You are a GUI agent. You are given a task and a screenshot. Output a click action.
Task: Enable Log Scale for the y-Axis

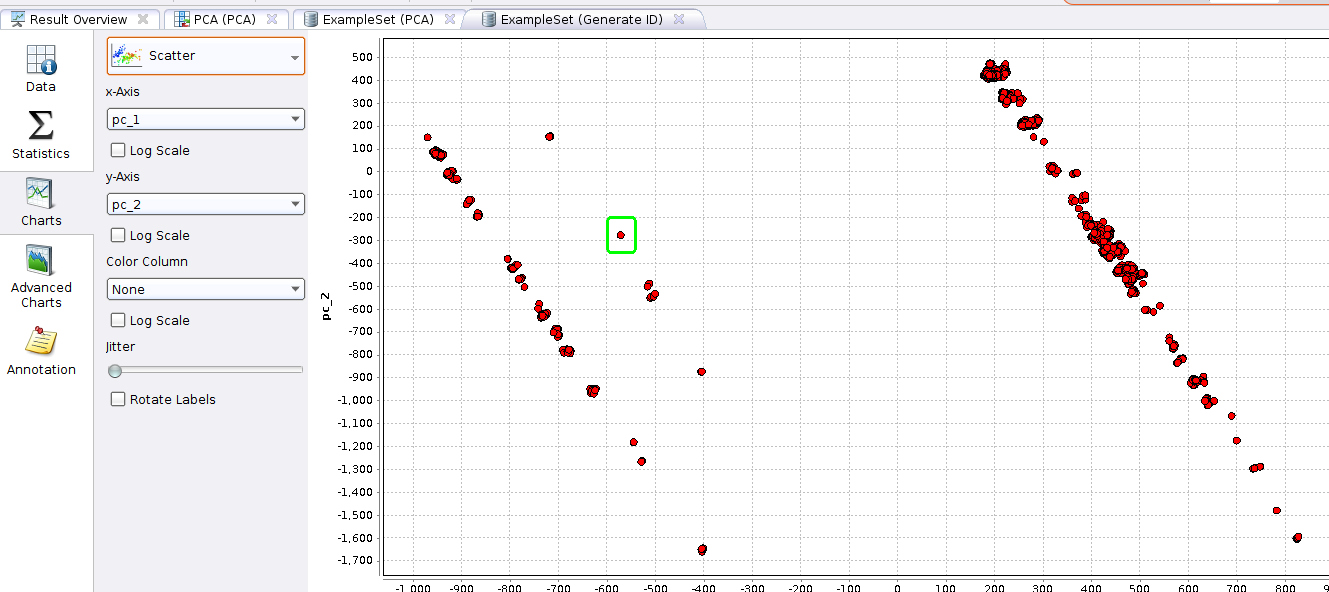click(116, 235)
